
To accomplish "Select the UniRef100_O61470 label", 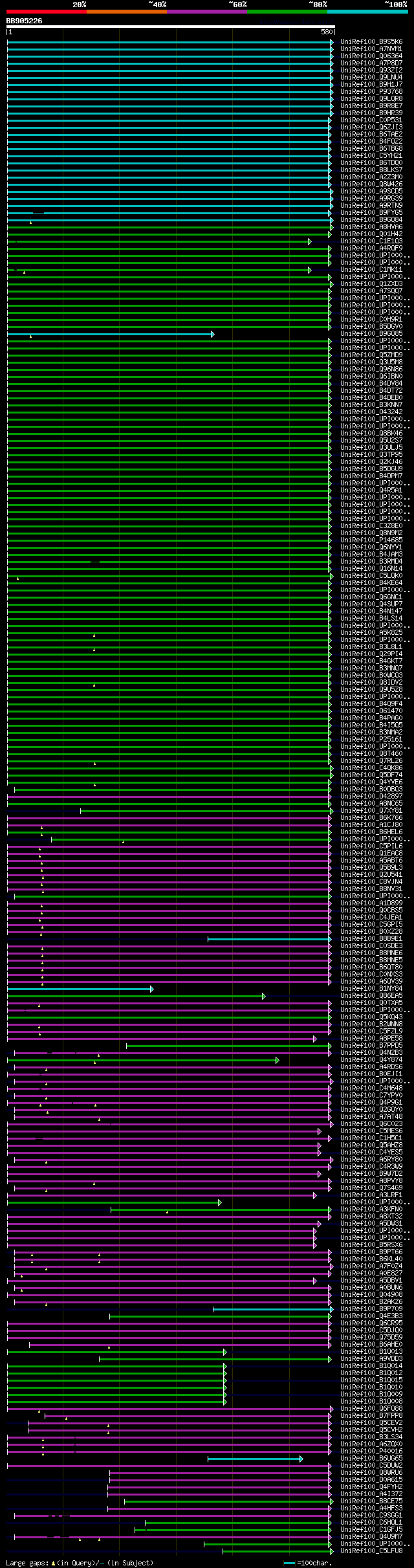I will click(371, 711).
